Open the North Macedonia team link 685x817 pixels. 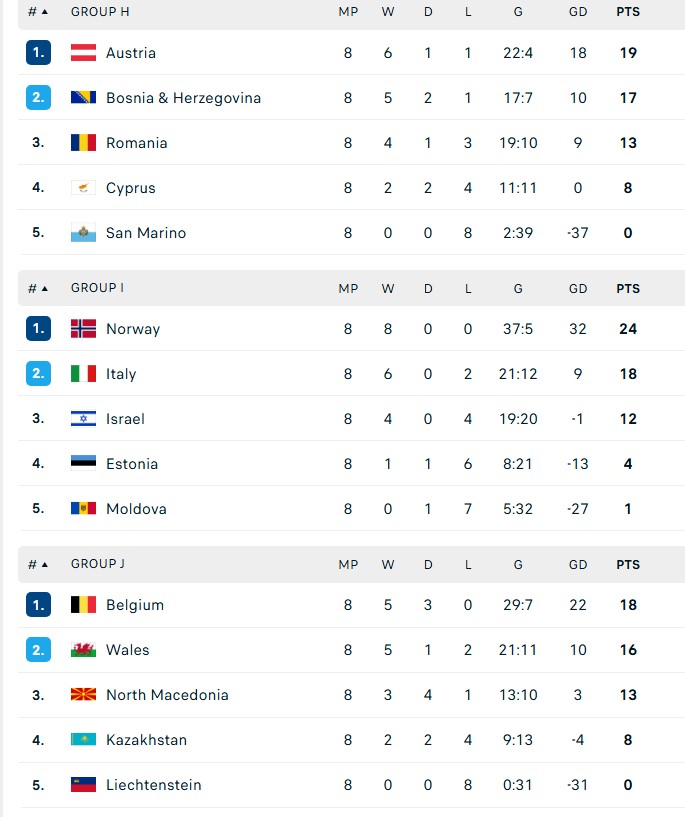[x=167, y=695]
